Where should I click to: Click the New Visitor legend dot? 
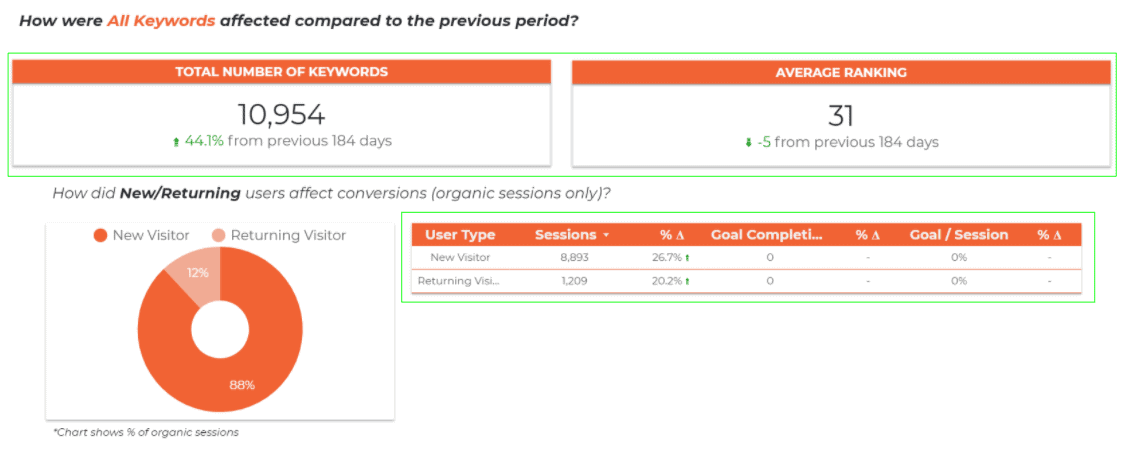coord(101,235)
